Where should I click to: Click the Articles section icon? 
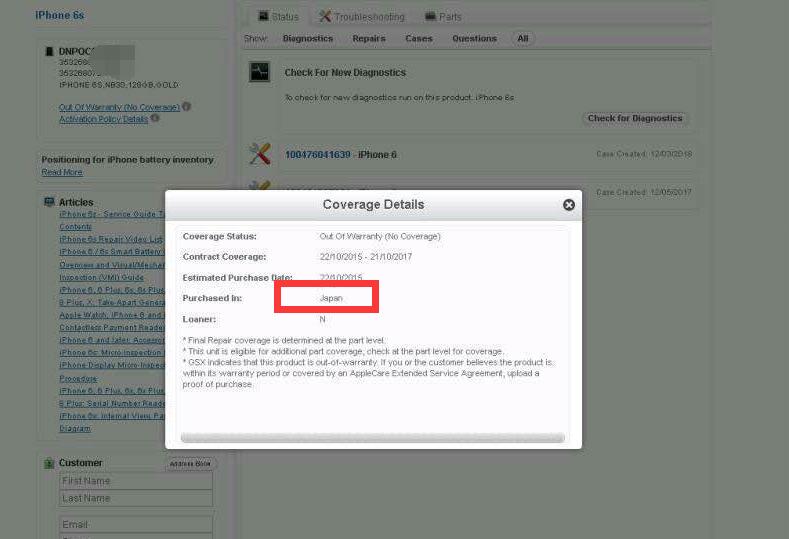[49, 202]
